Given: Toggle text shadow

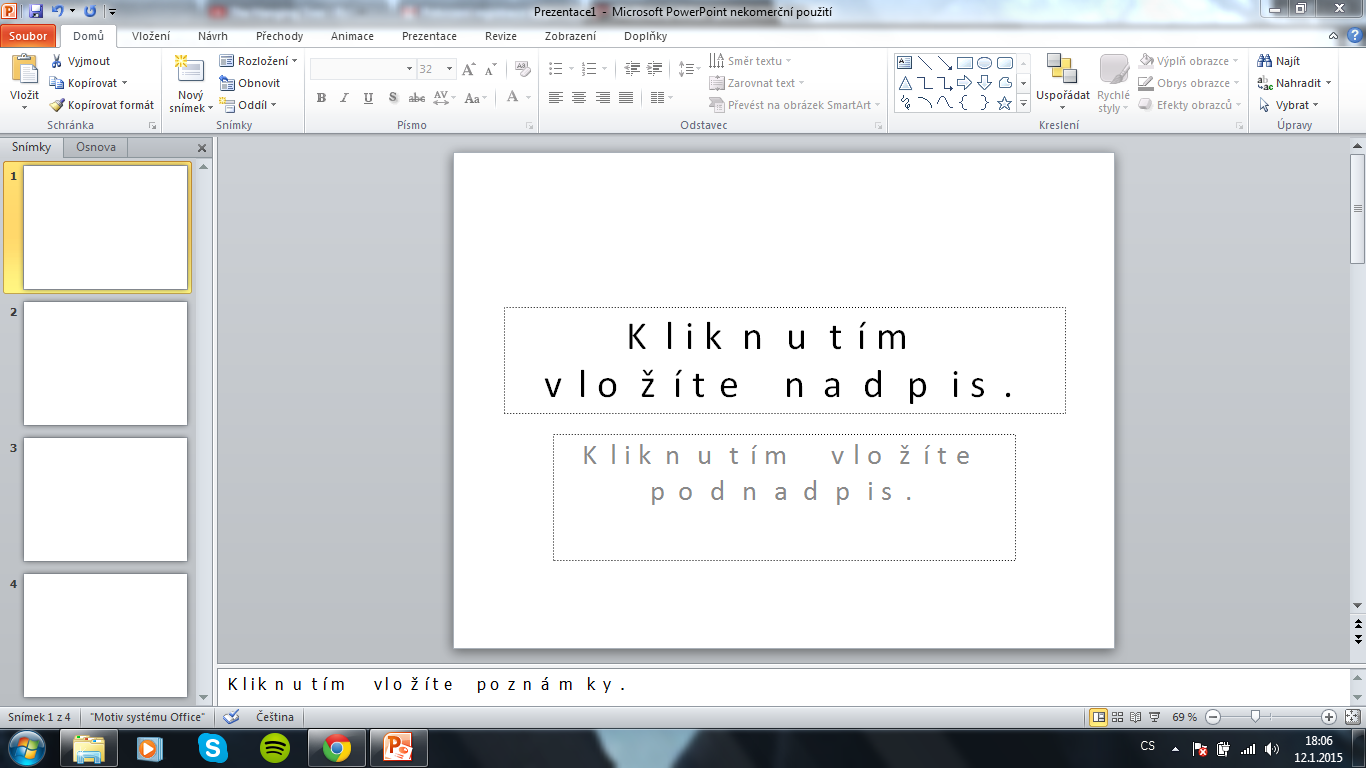Looking at the screenshot, I should pos(393,98).
